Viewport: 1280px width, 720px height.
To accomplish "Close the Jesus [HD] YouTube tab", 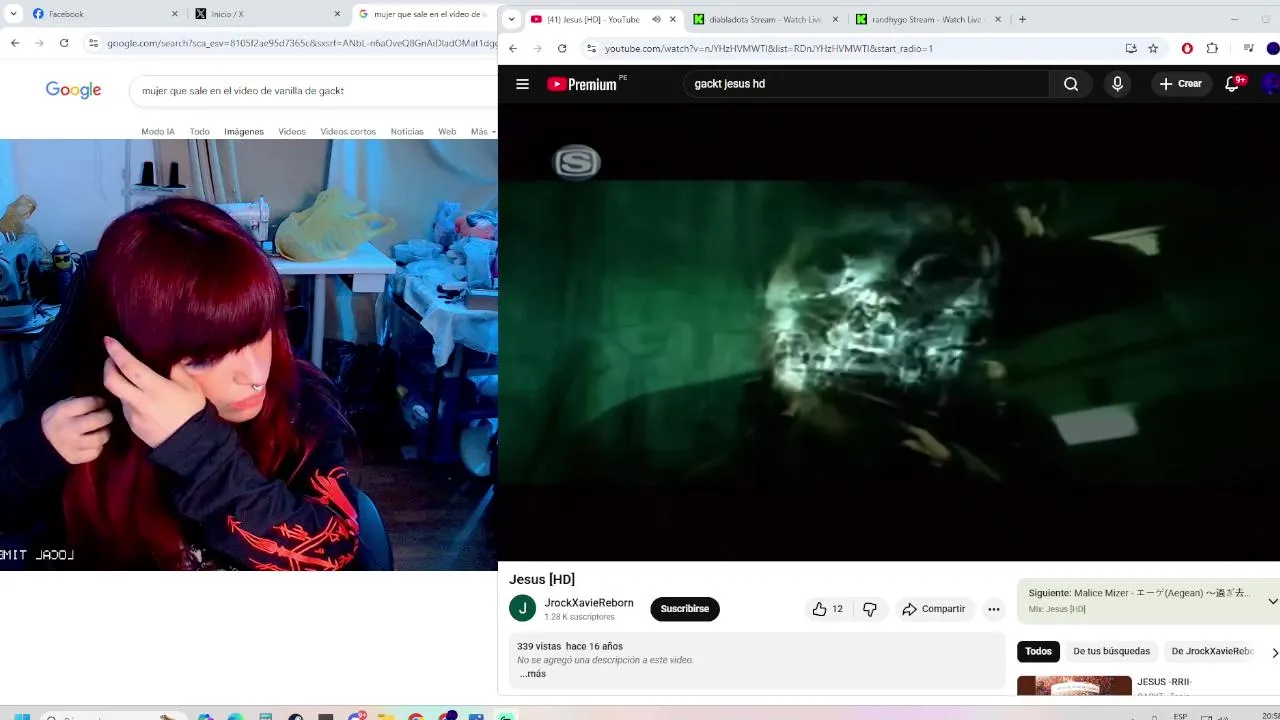I will coord(672,19).
